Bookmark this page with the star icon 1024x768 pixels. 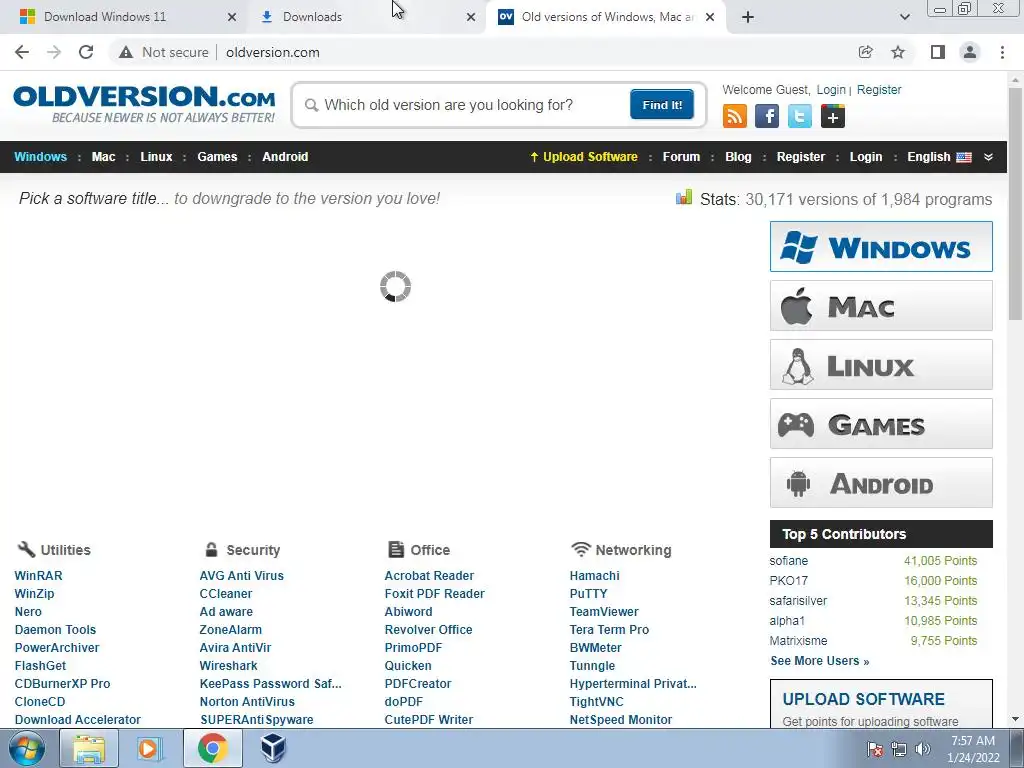(898, 52)
